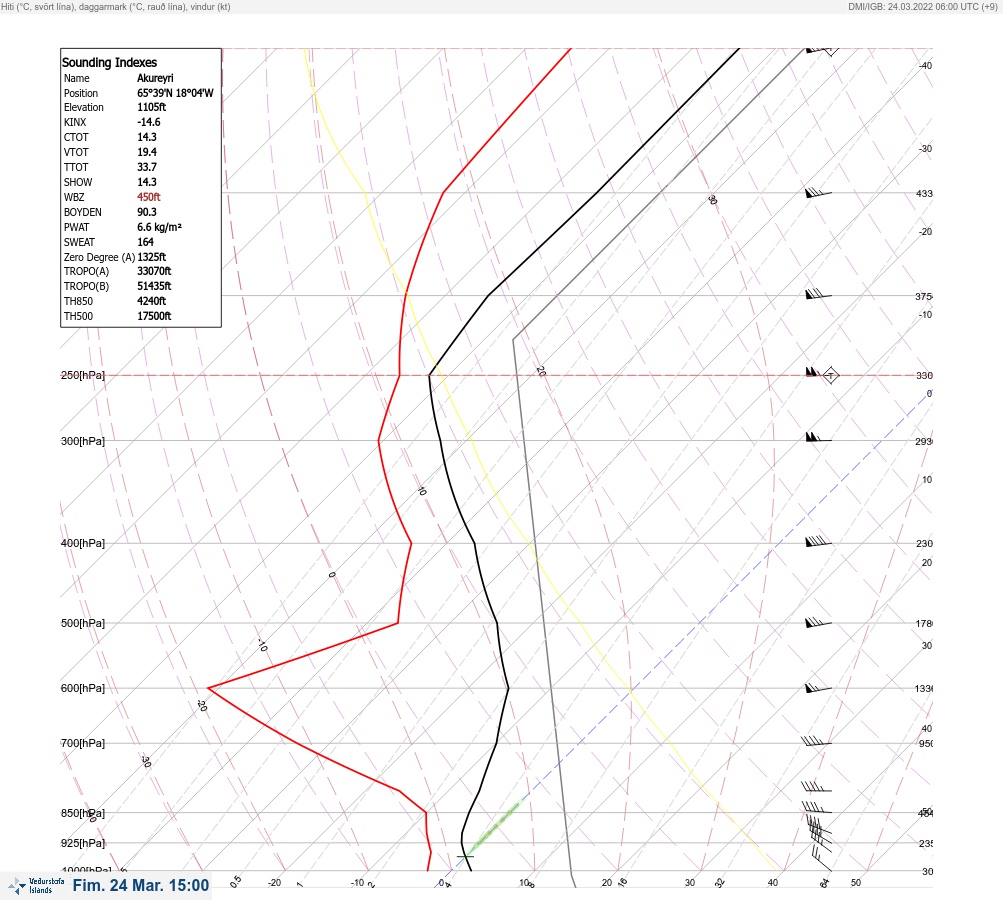The width and height of the screenshot is (1003, 900).
Task: Click the Icelandic chart legend text in the header
Action: pyautogui.click(x=116, y=6)
